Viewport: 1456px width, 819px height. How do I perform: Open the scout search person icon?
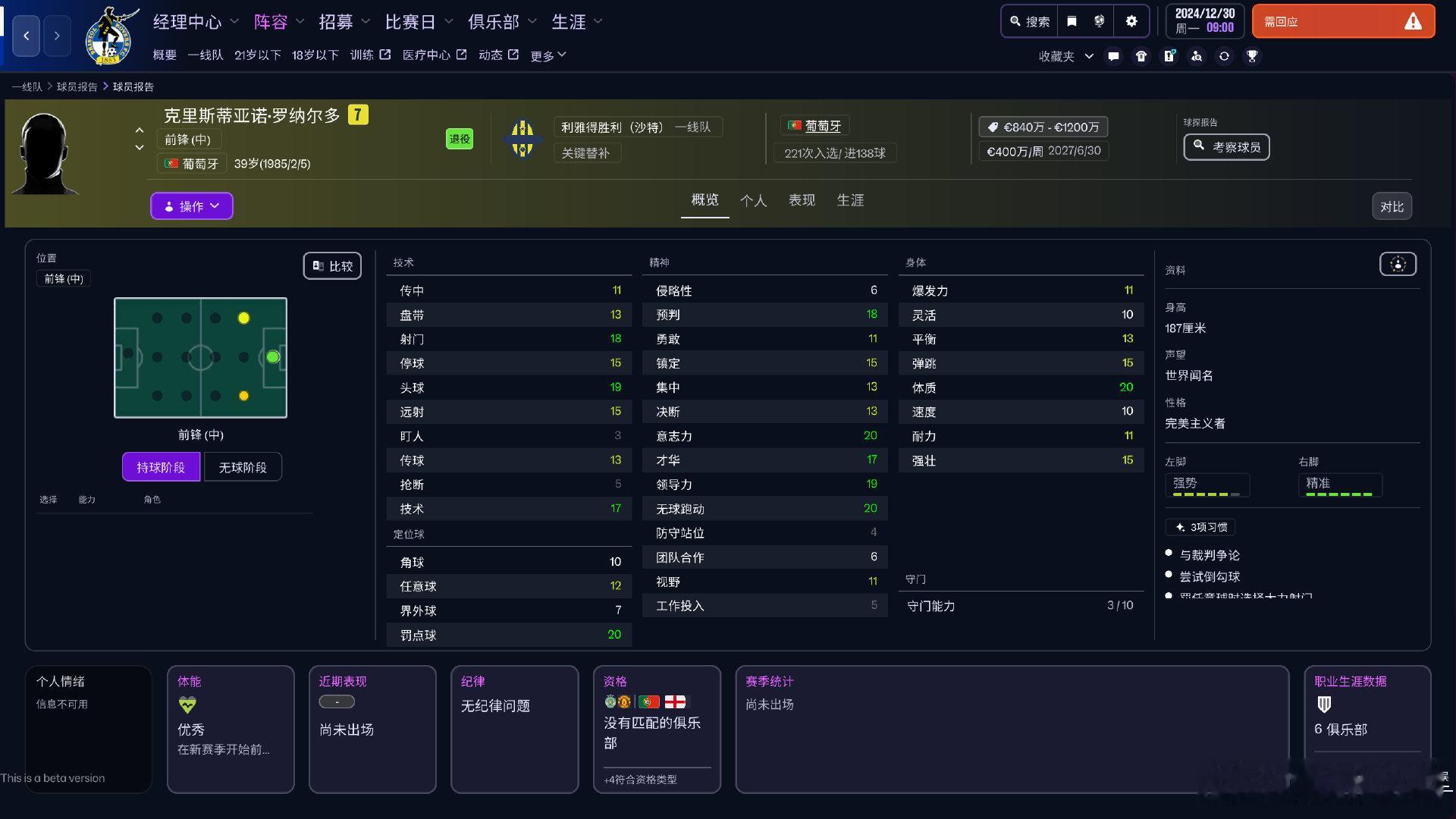[x=1197, y=56]
